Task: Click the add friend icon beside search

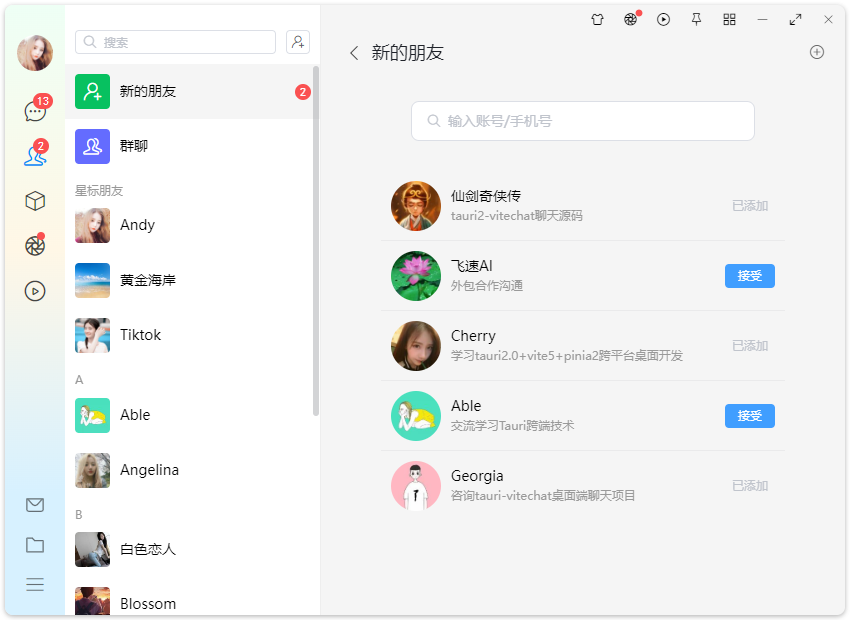Action: [298, 42]
